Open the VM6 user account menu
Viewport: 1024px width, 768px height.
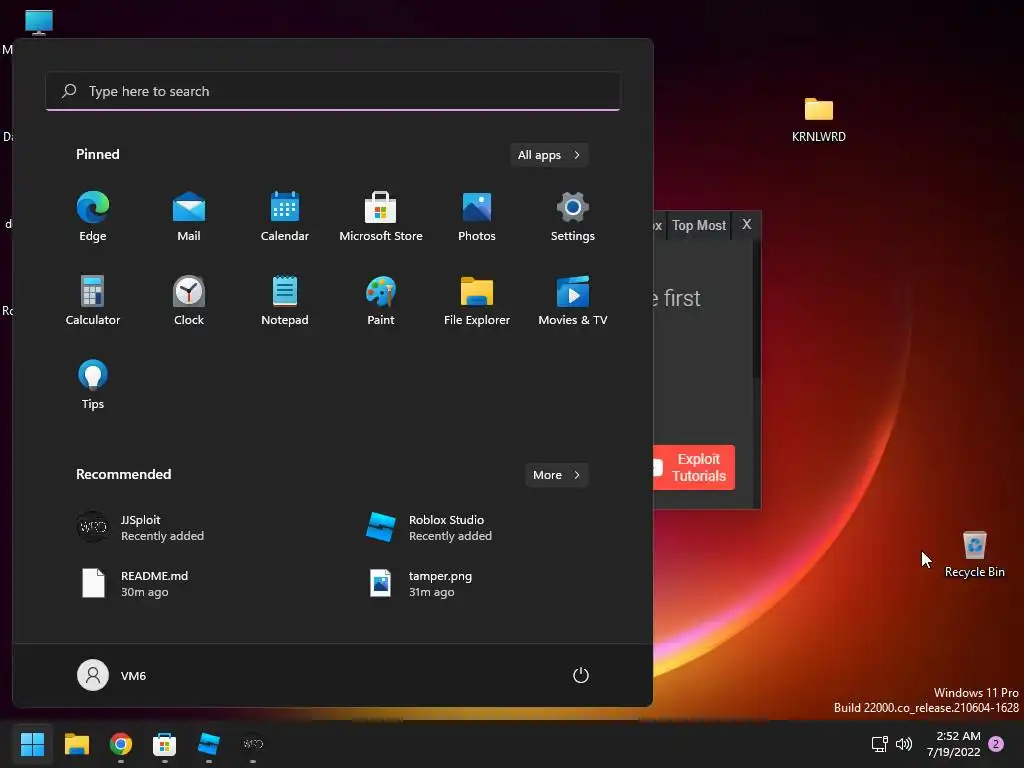(112, 675)
